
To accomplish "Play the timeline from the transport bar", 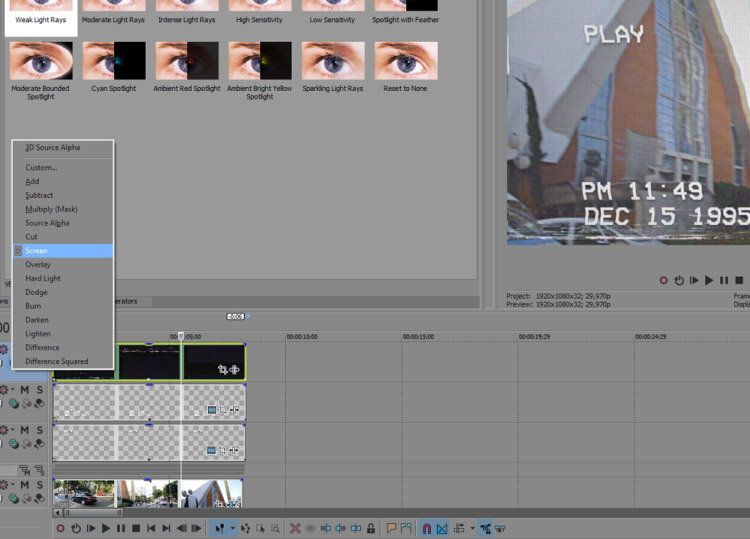I will pos(106,528).
